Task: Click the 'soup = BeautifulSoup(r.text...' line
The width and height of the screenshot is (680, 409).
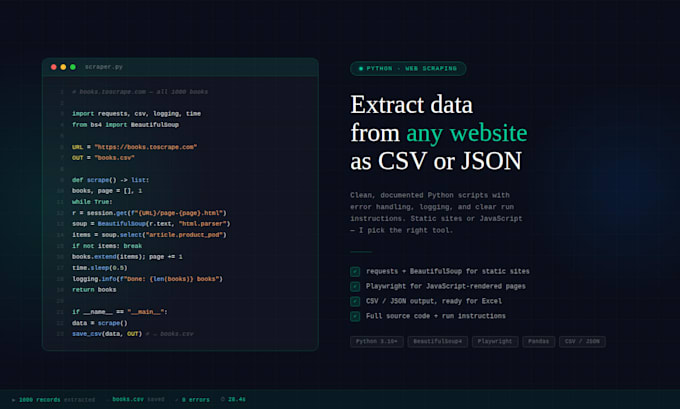Action: pos(151,224)
